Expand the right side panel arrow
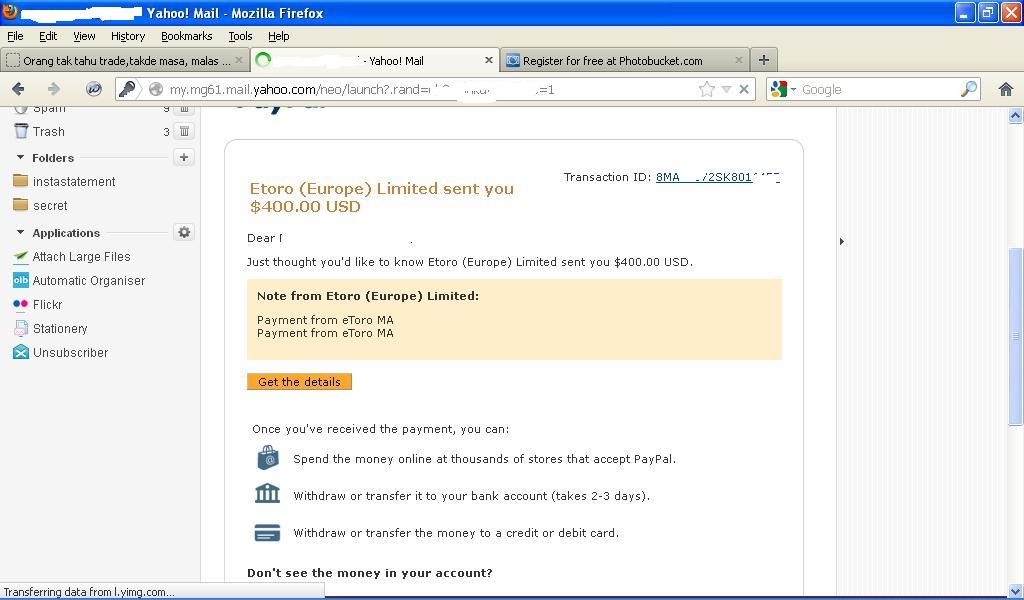This screenshot has width=1024, height=600. tap(841, 242)
